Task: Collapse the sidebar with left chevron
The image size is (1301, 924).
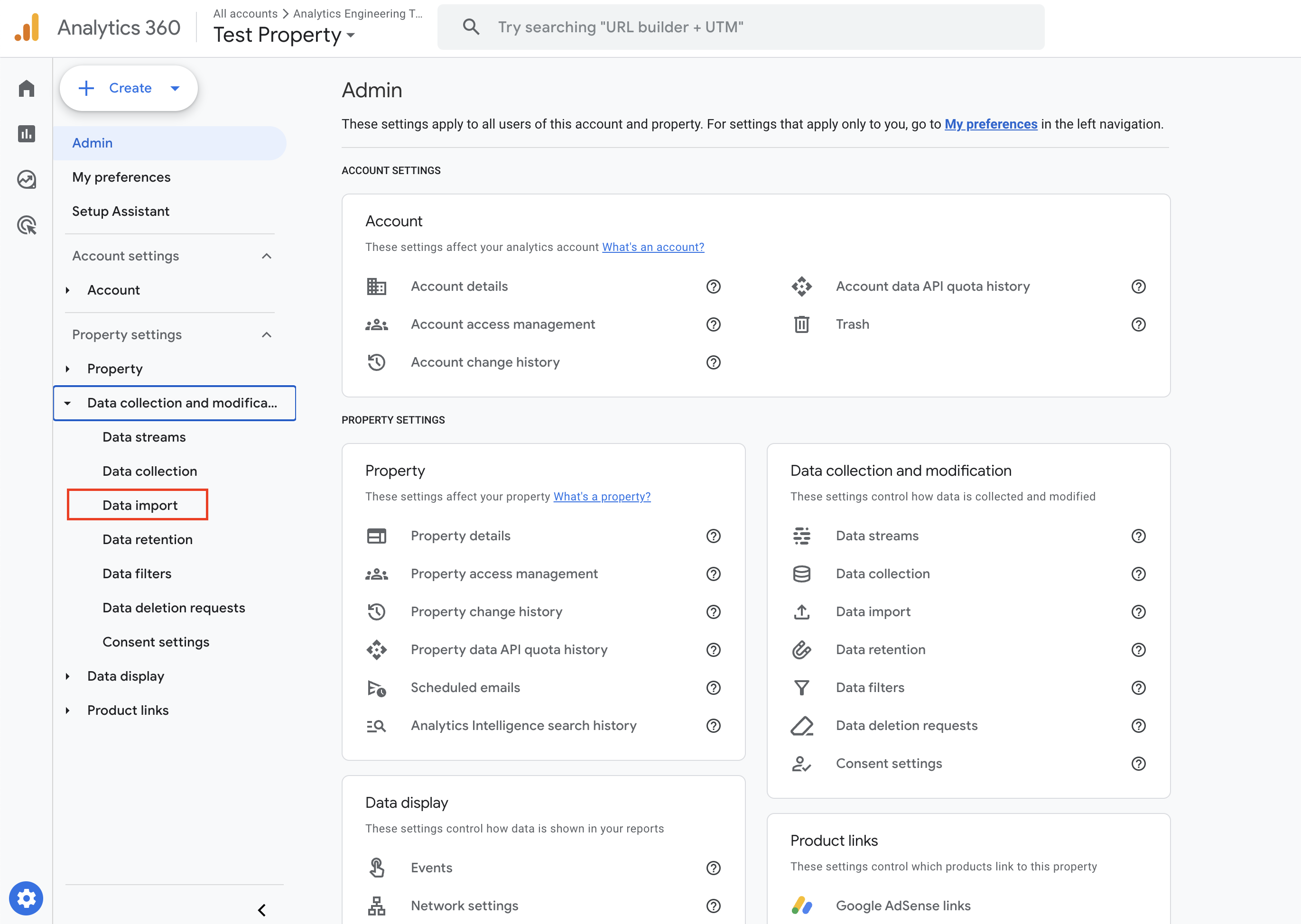Action: coord(262,910)
